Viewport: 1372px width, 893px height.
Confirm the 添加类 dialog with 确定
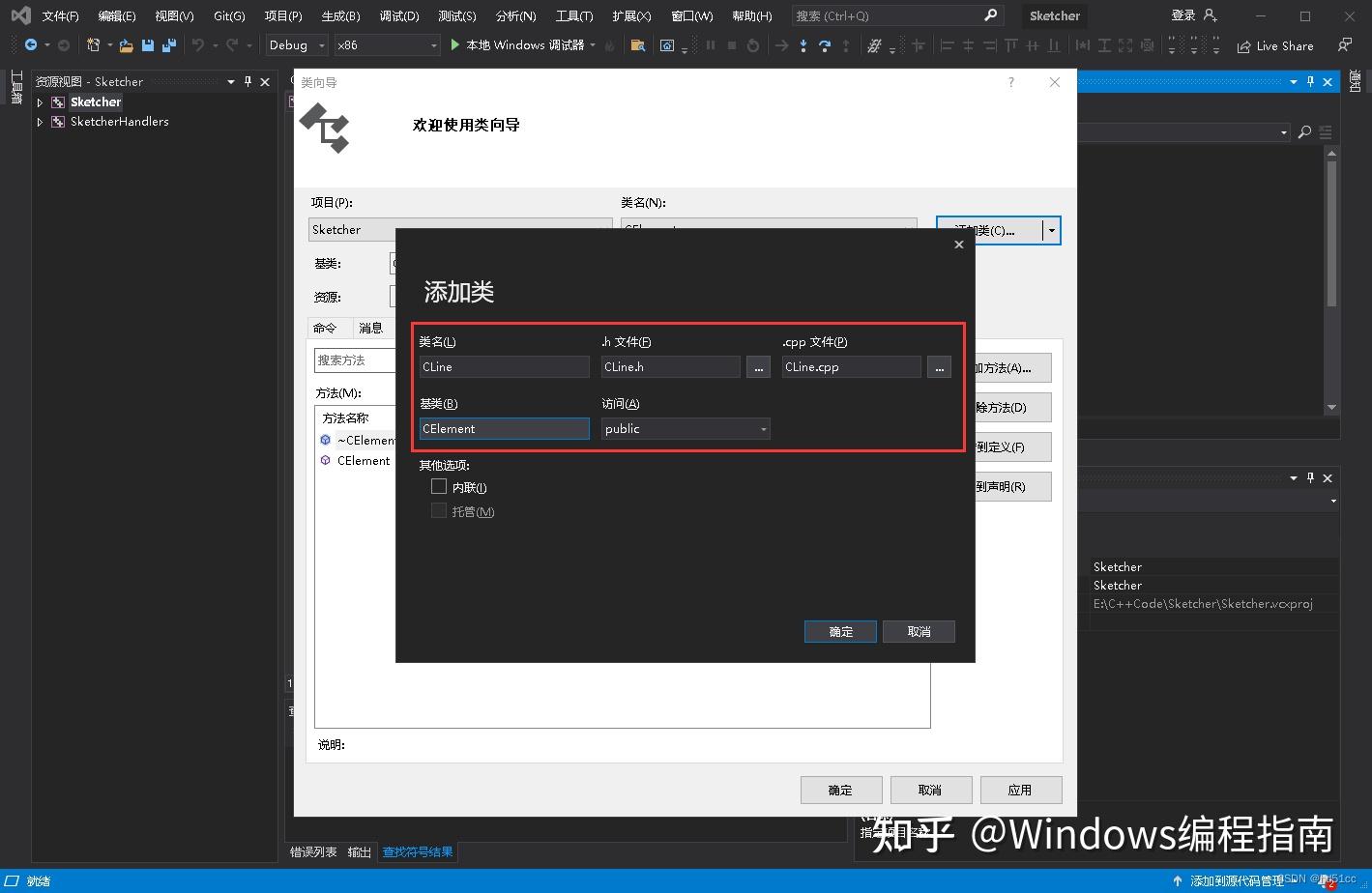(x=839, y=631)
